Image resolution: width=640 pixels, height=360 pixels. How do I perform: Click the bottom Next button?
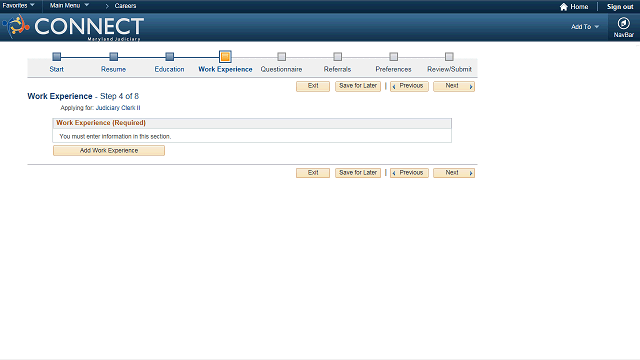454,173
